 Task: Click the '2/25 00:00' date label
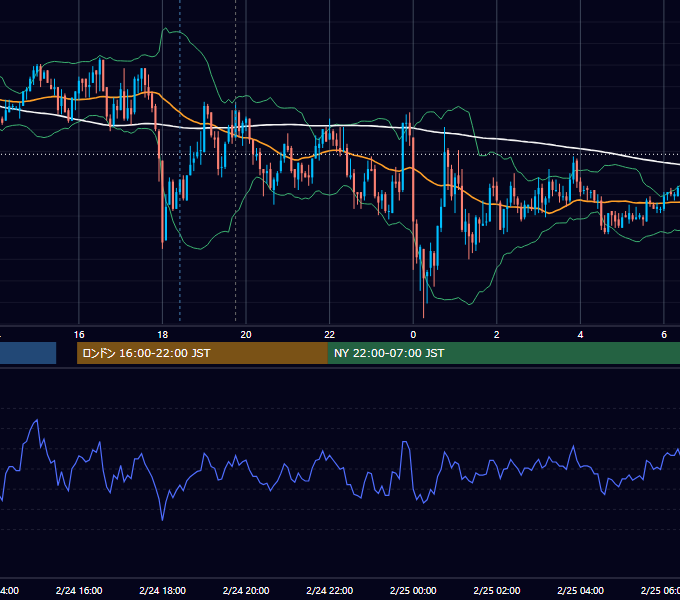click(x=413, y=590)
